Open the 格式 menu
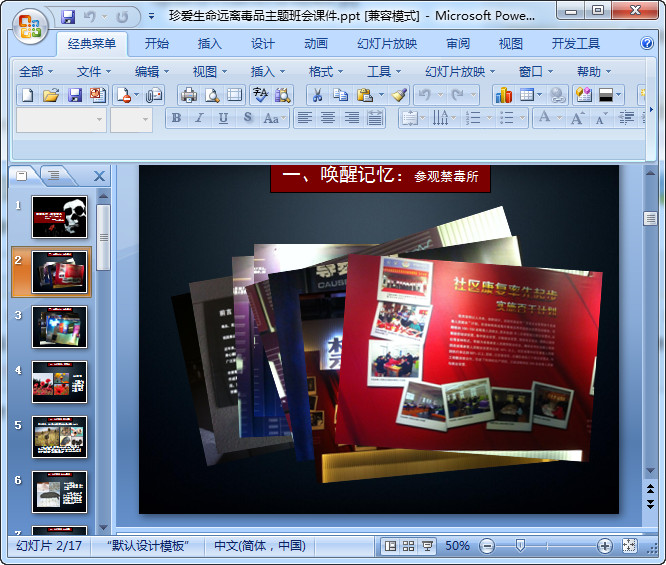666x565 pixels. point(325,71)
